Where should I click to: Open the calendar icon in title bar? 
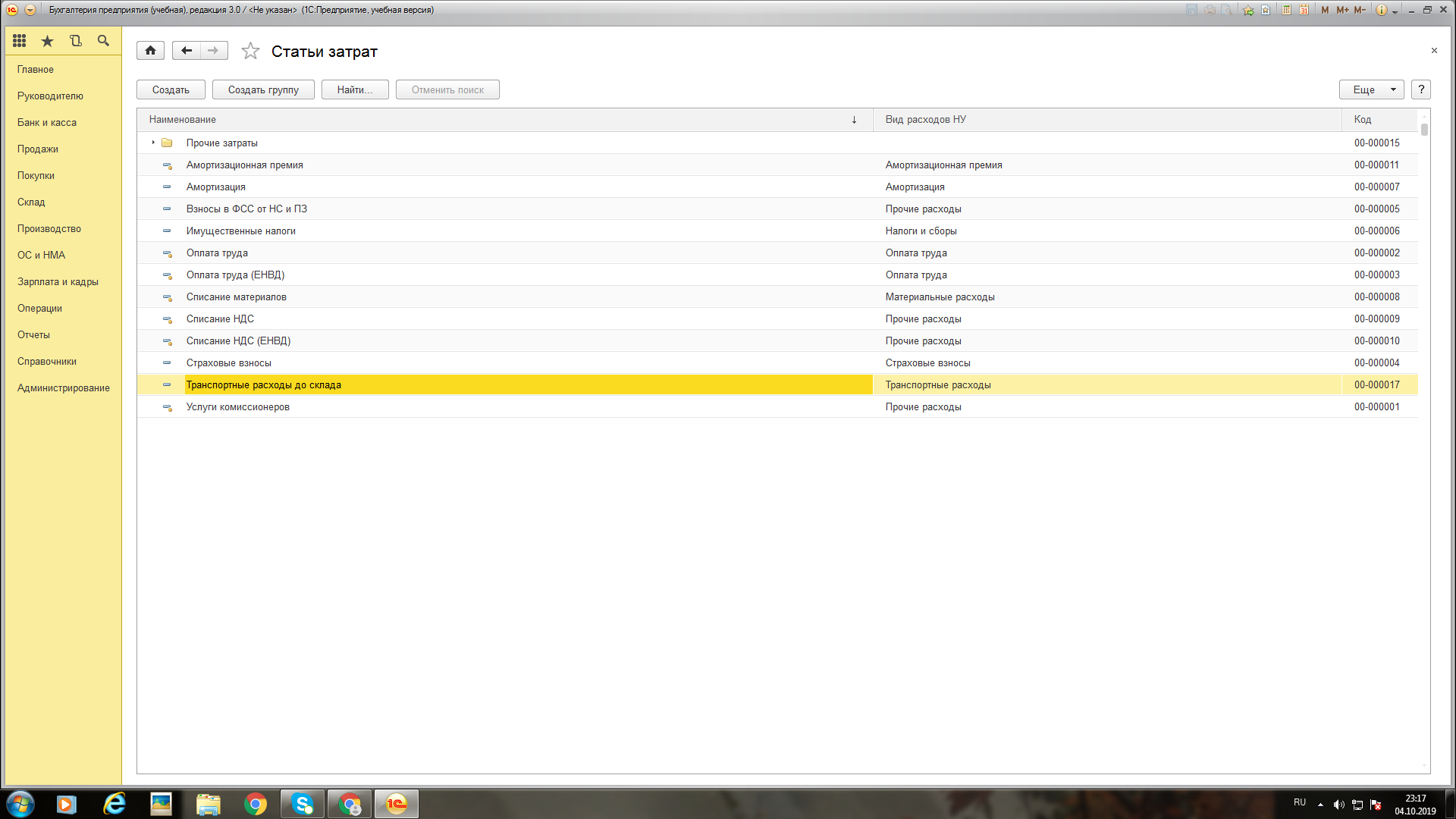(x=1304, y=10)
